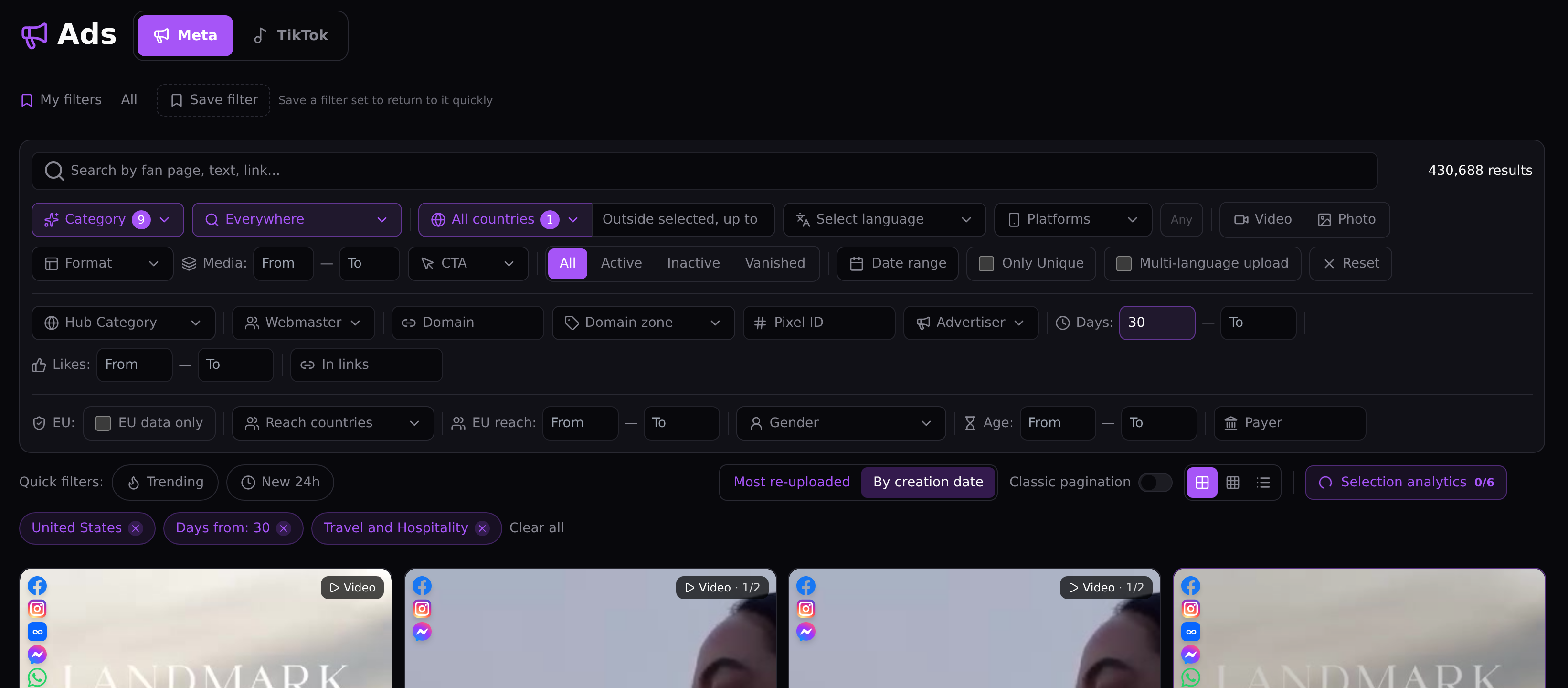Viewport: 1568px width, 688px height.
Task: Click the search by fan page input
Action: click(x=704, y=171)
